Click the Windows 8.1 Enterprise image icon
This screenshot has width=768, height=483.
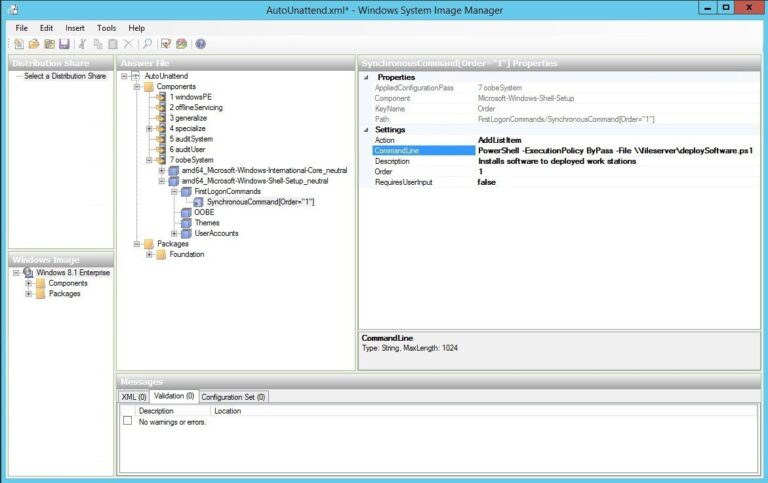pyautogui.click(x=28, y=272)
